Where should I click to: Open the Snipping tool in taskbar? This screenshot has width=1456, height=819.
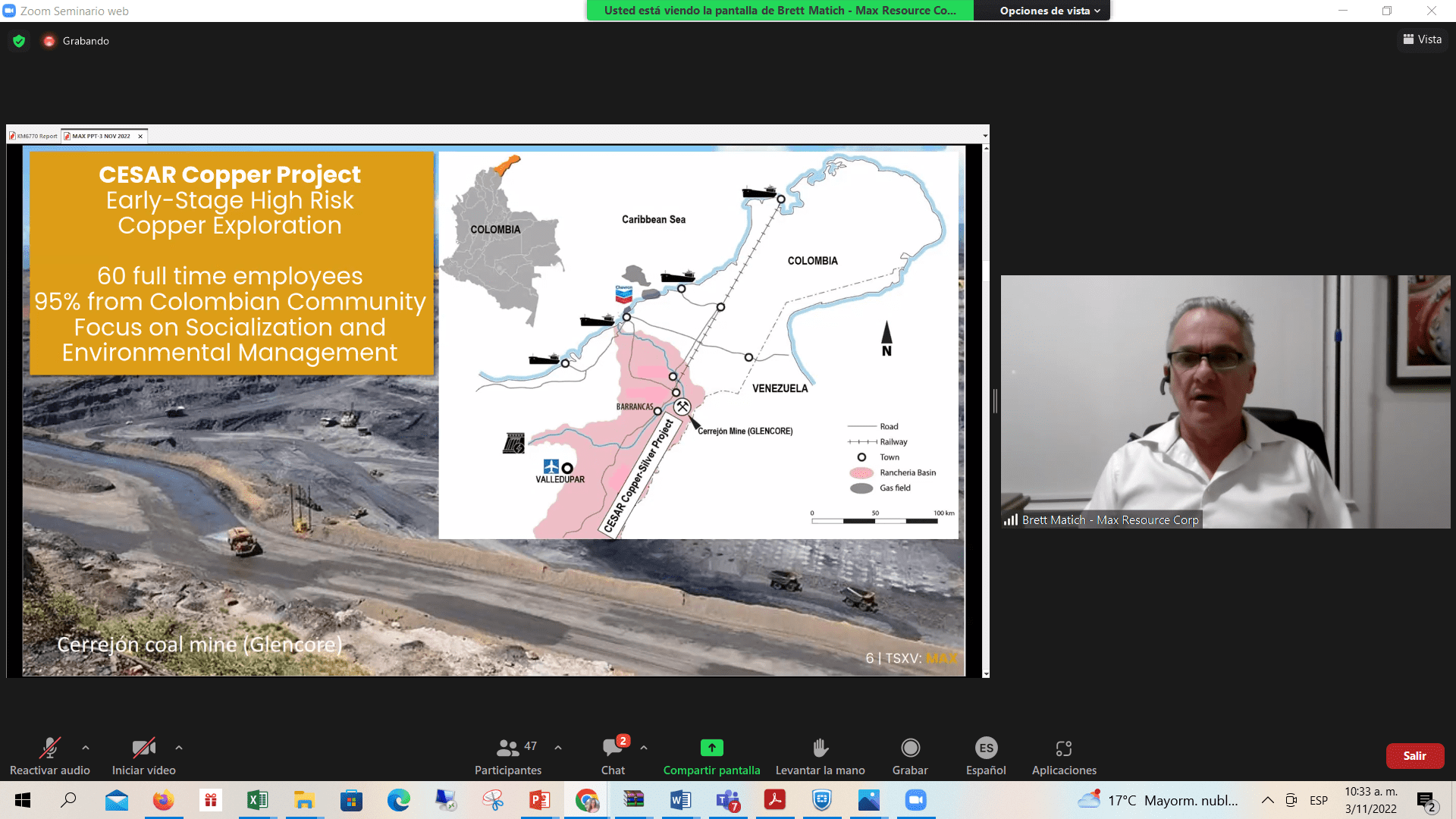[492, 800]
